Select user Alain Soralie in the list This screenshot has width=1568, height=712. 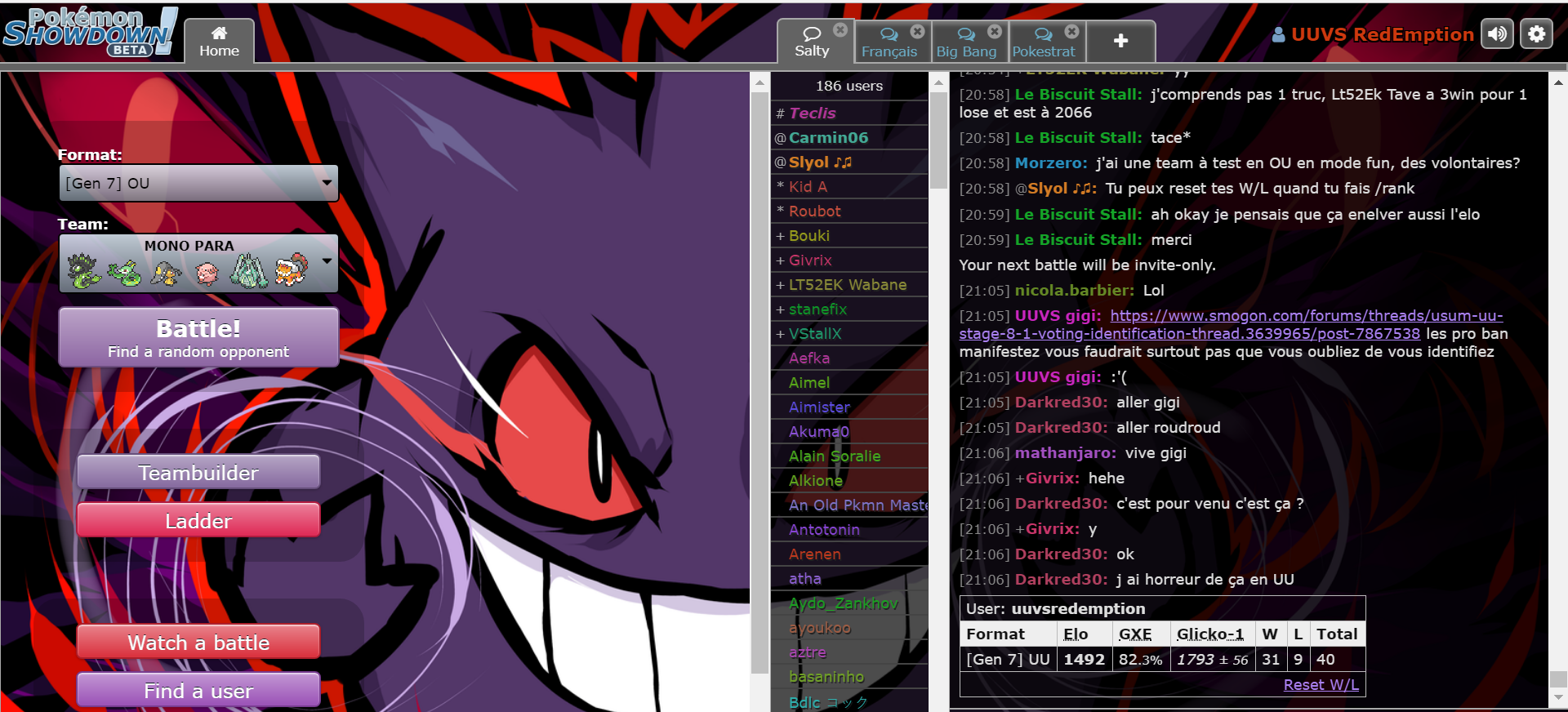pyautogui.click(x=849, y=456)
